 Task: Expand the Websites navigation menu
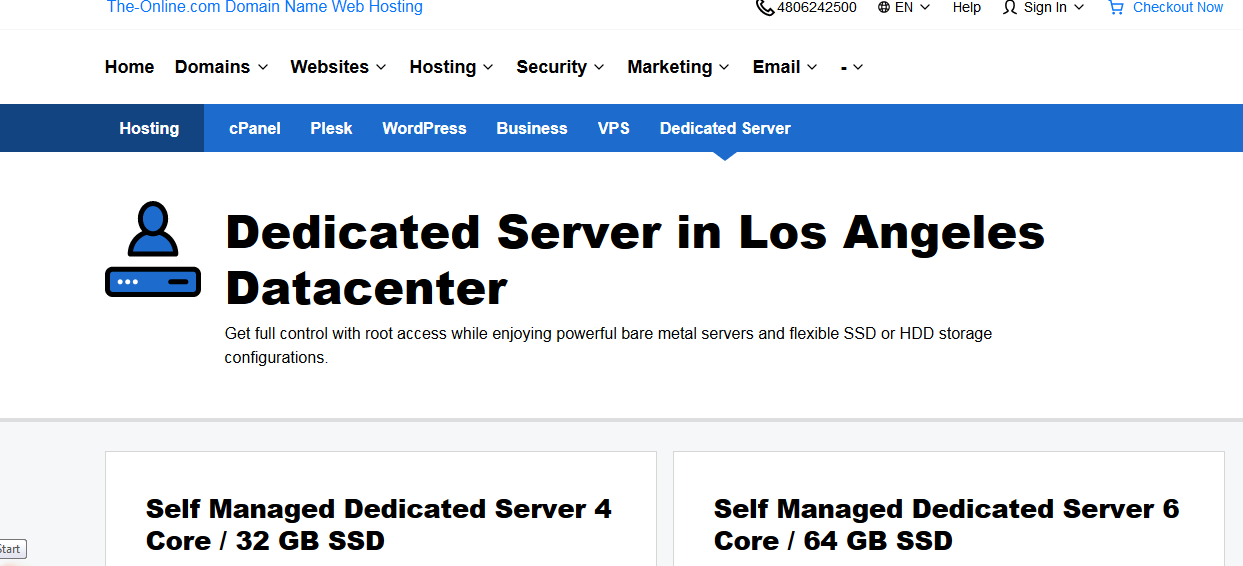point(338,67)
